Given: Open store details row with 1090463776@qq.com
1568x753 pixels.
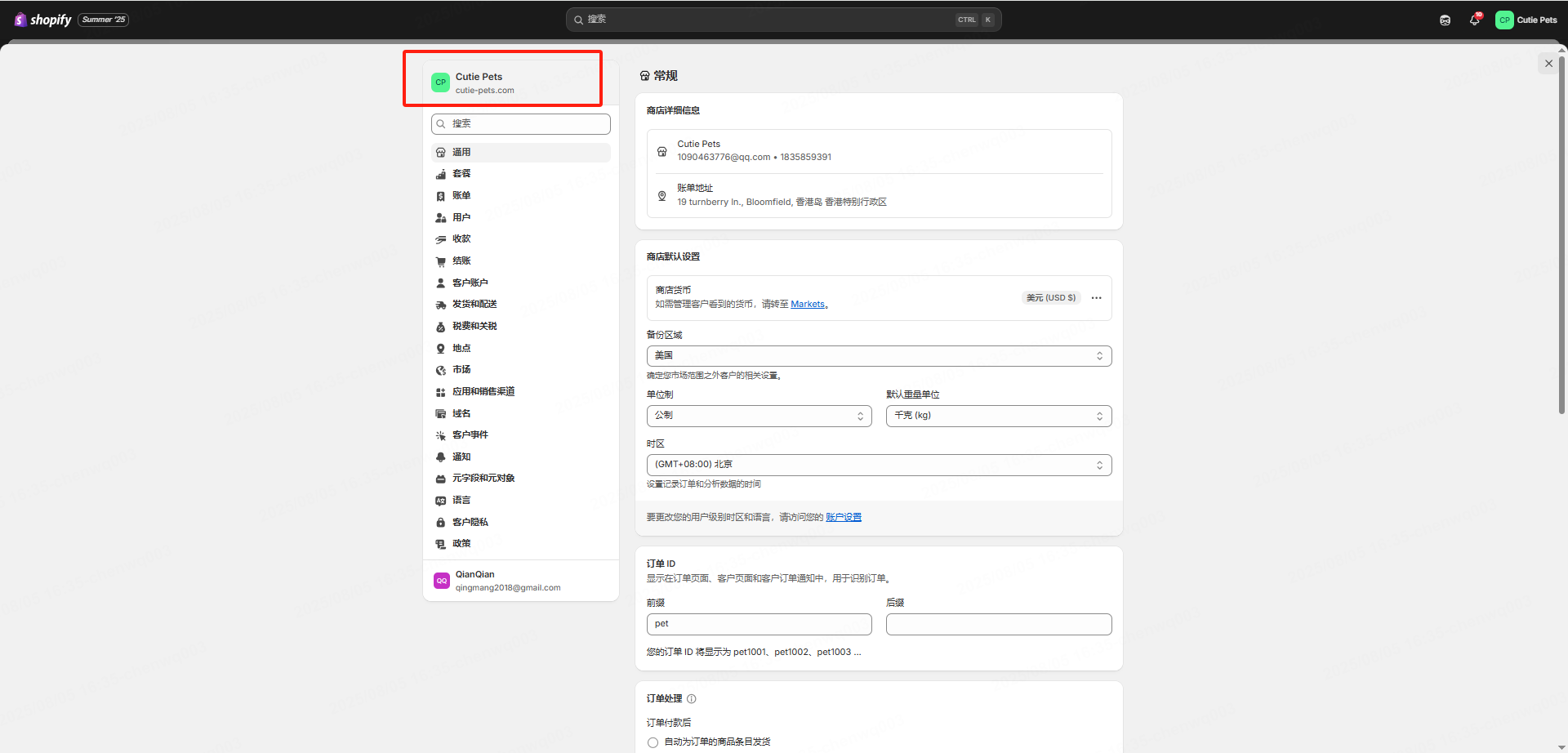Looking at the screenshot, I should [x=879, y=151].
